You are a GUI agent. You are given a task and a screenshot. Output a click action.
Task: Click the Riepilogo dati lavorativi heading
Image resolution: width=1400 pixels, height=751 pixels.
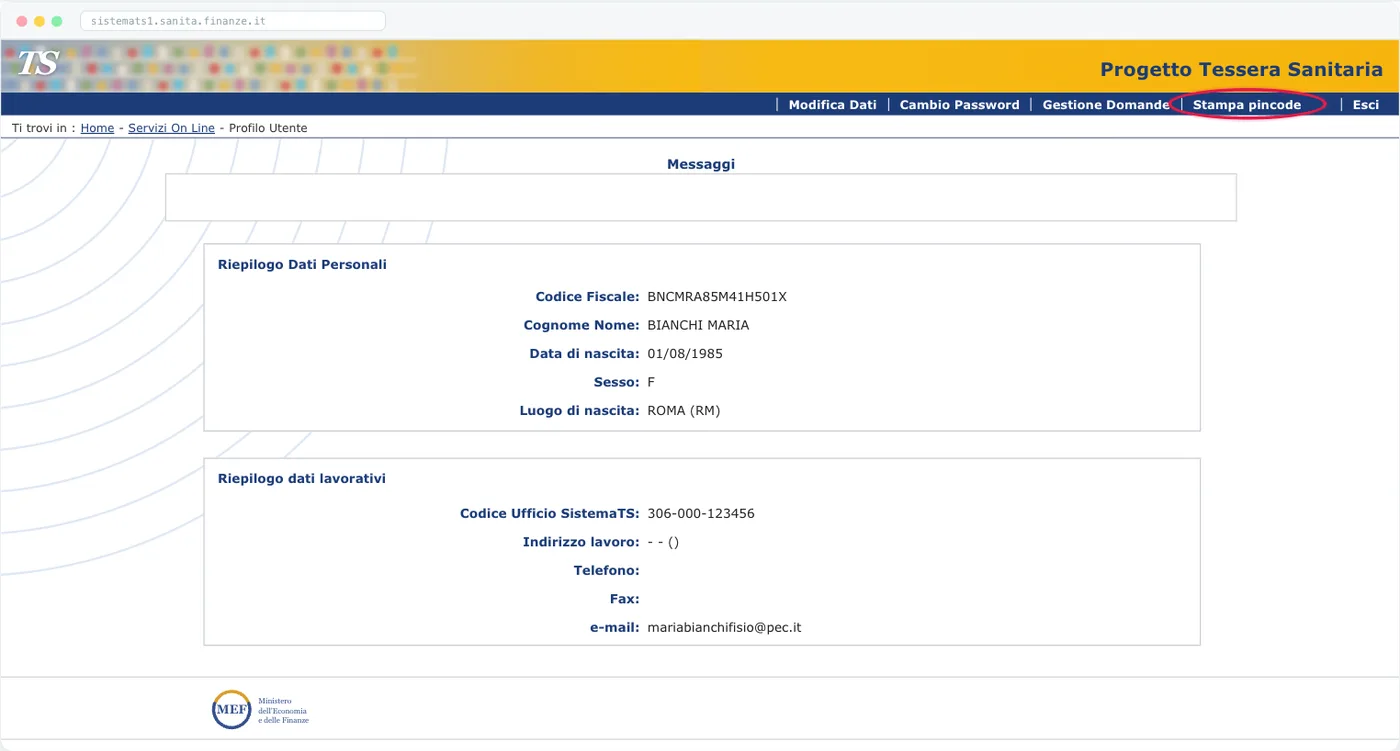point(301,479)
